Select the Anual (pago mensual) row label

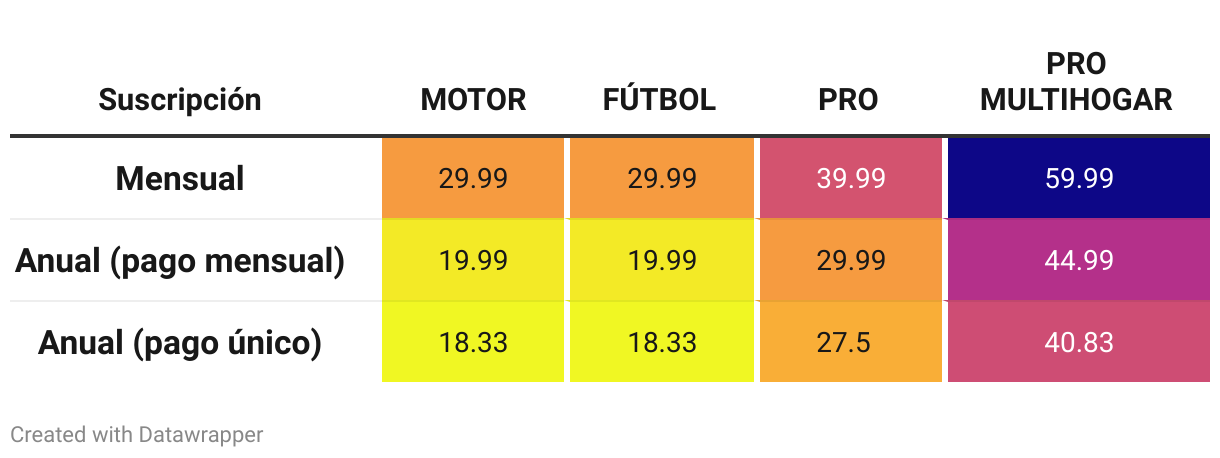tap(180, 260)
